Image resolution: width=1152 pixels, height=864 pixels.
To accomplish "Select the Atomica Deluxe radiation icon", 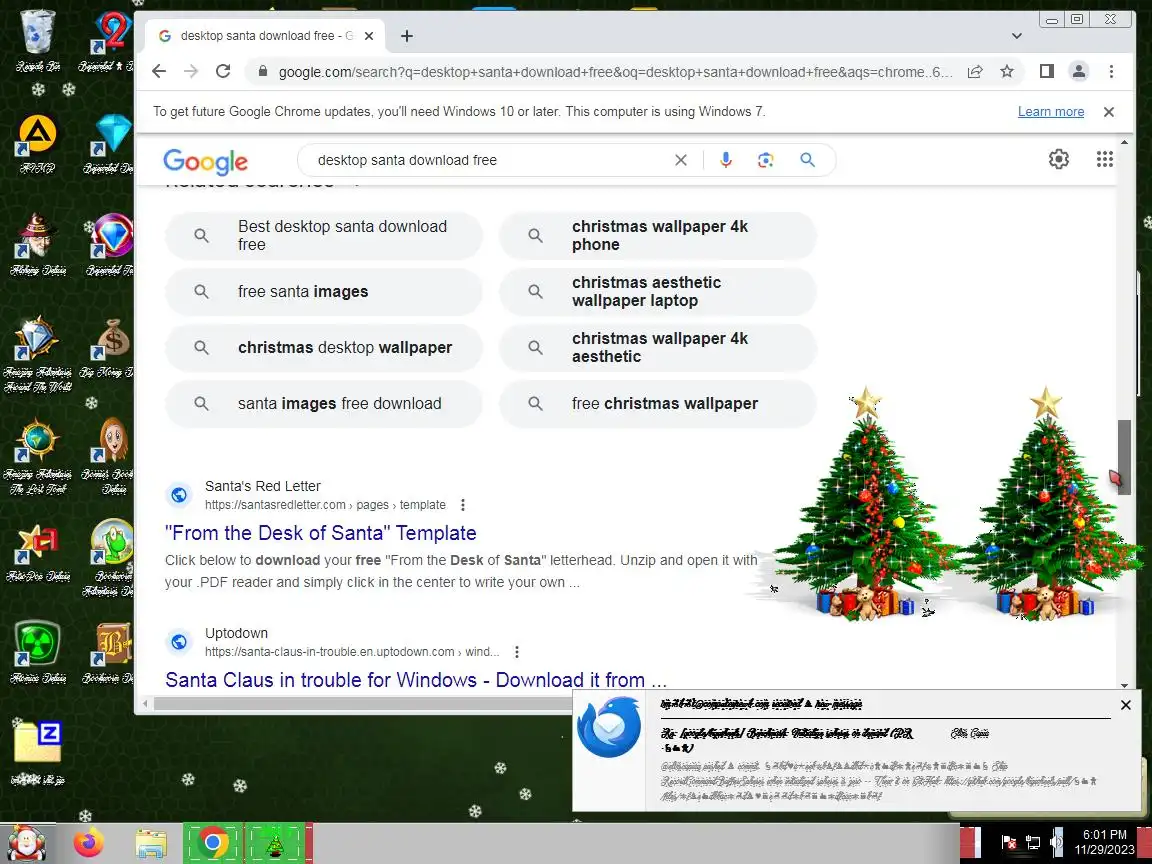I will pos(37,654).
